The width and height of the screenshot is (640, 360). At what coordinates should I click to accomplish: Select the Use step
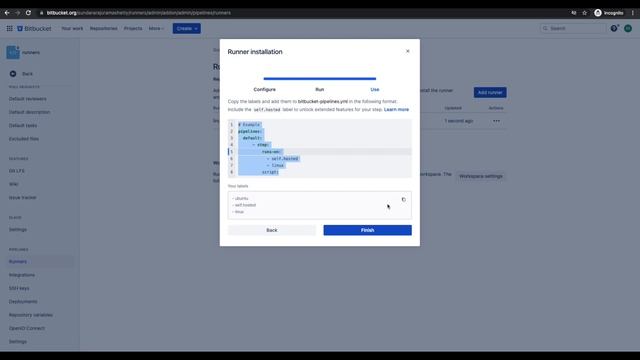tap(375, 89)
